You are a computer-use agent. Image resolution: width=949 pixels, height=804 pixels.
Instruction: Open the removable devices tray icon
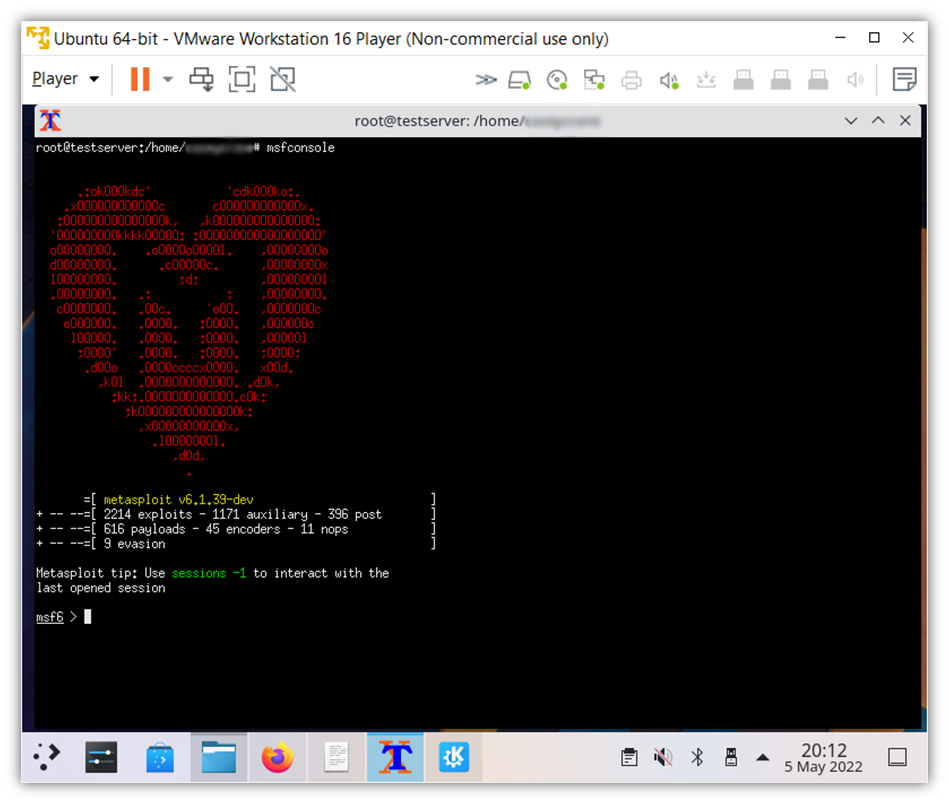731,757
